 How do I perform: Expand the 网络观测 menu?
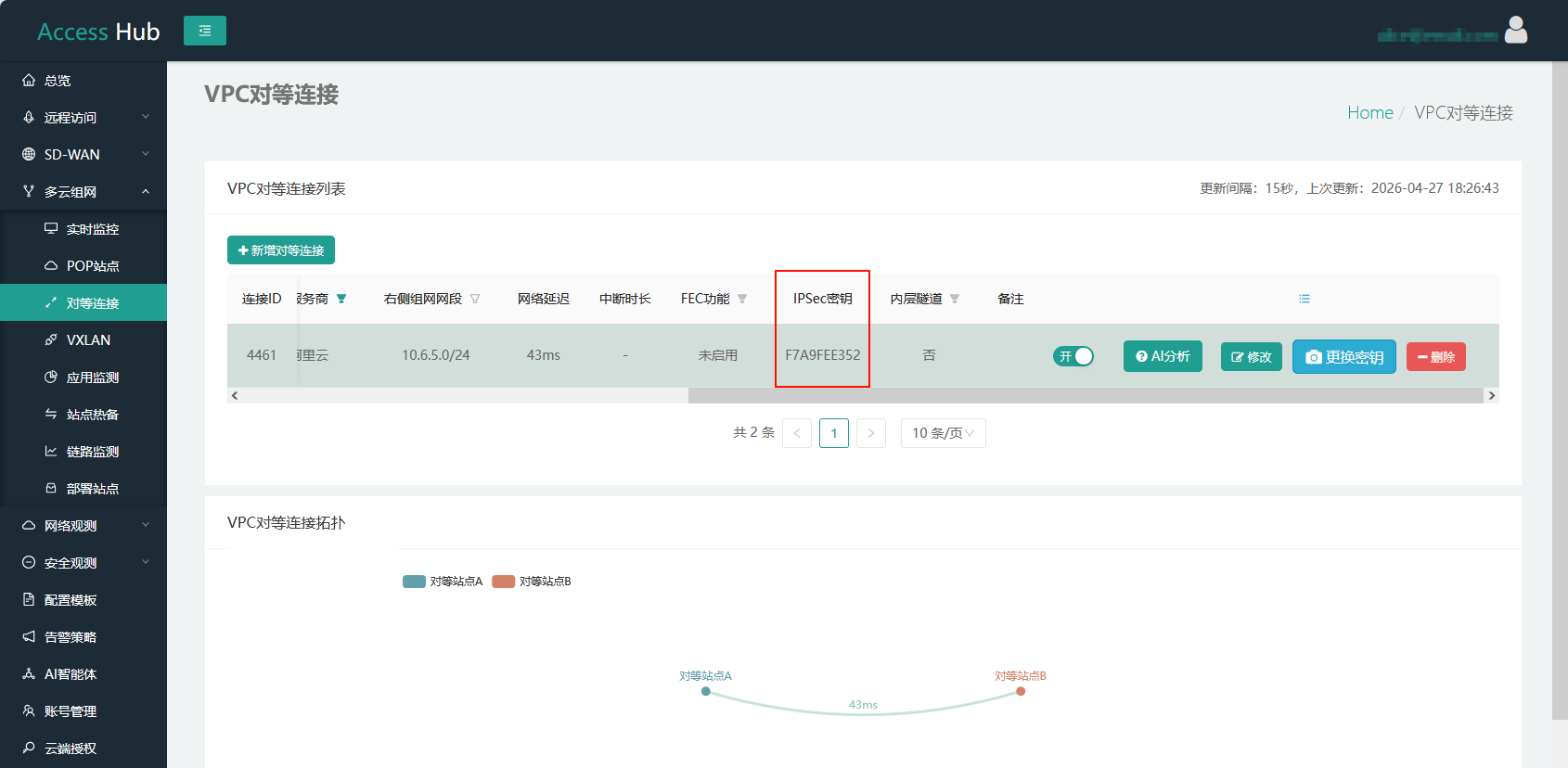[84, 526]
